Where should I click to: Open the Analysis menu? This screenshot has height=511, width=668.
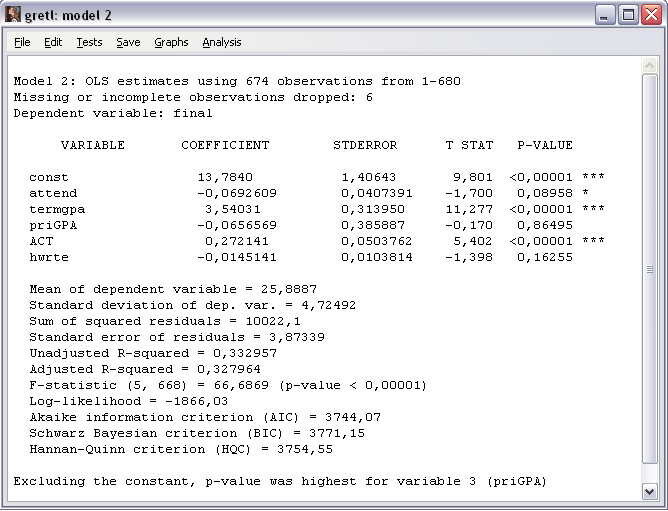point(222,42)
